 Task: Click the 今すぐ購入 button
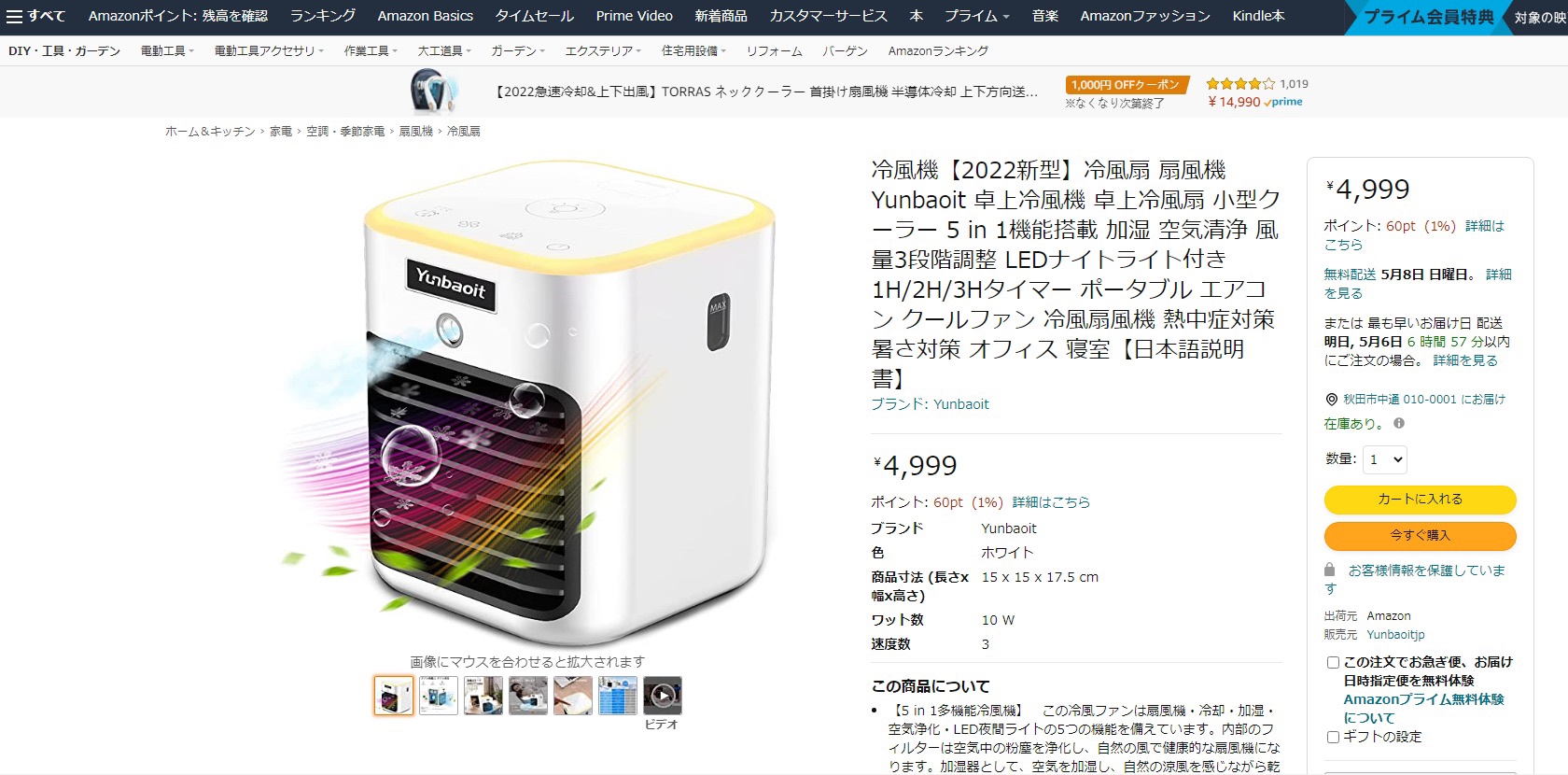click(x=1420, y=536)
